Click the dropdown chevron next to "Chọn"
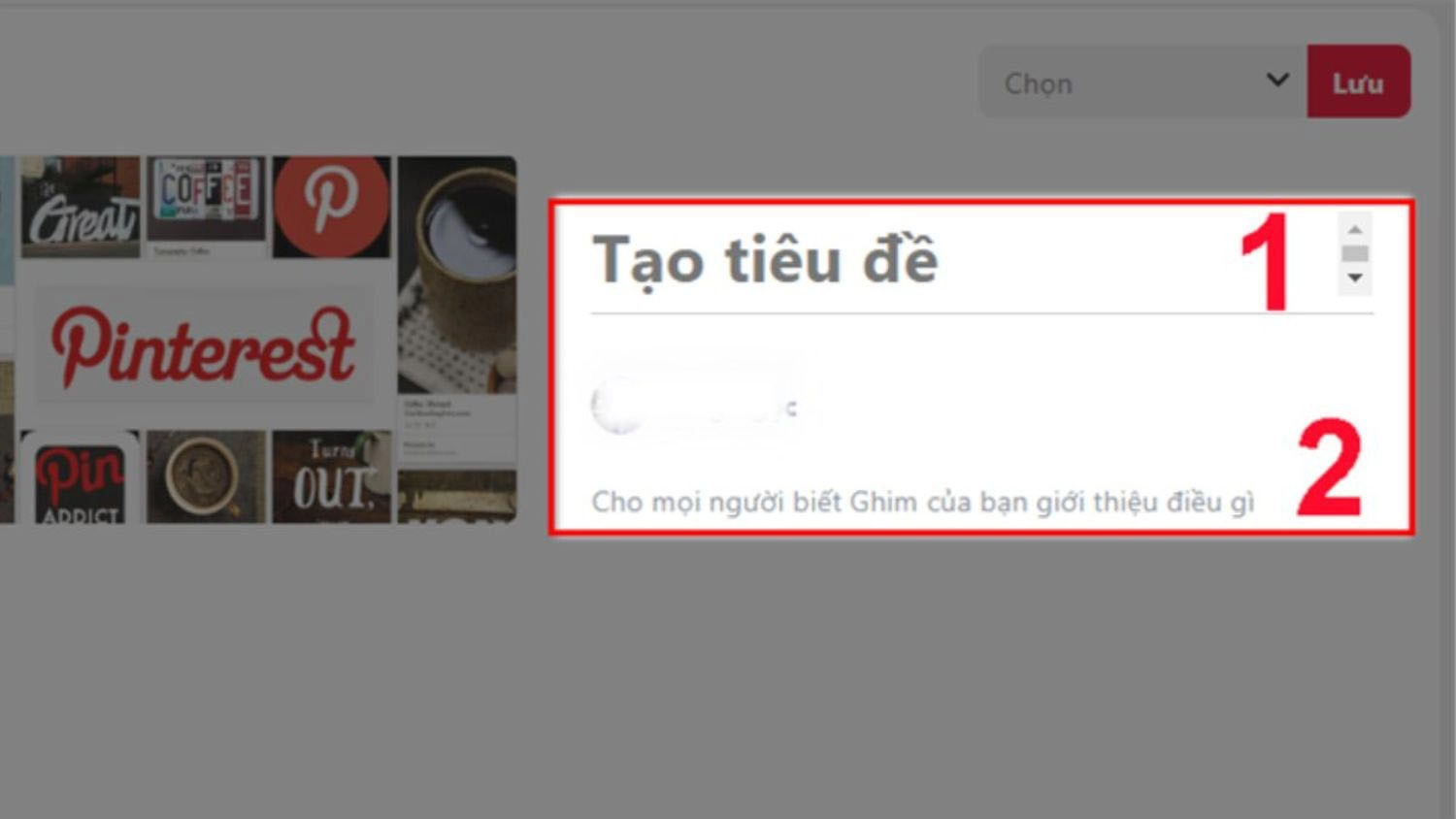Screen dimensions: 1456x819 tap(1278, 81)
